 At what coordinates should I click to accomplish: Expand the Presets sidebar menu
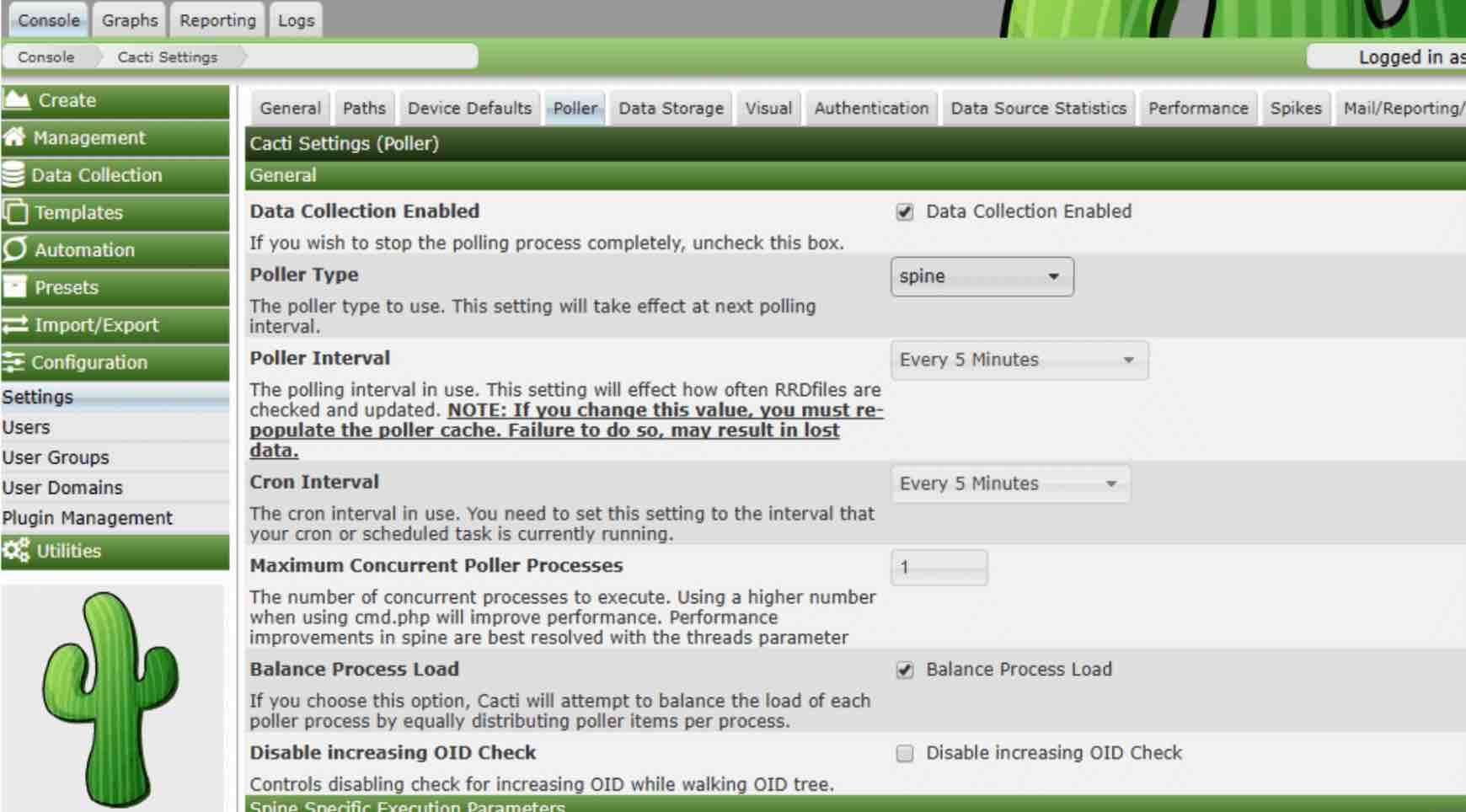[x=115, y=287]
